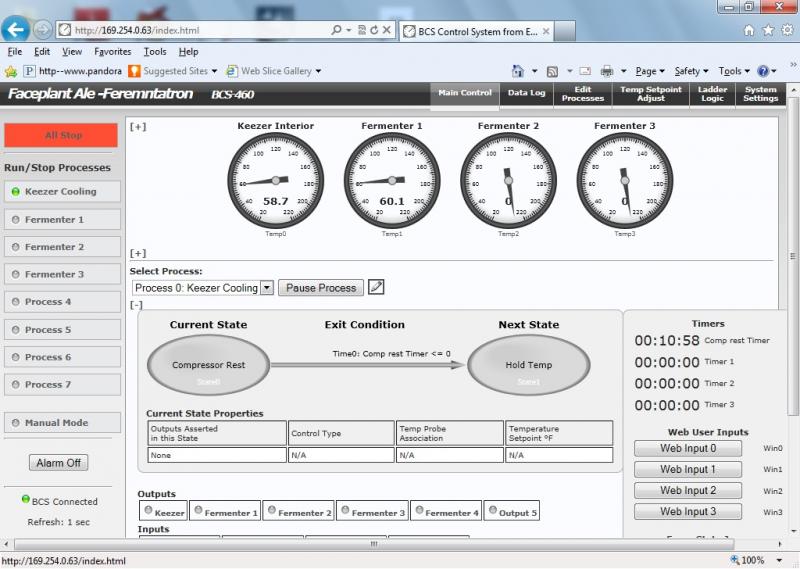Toggle Process 4 run state
This screenshot has width=800, height=569.
click(x=62, y=302)
